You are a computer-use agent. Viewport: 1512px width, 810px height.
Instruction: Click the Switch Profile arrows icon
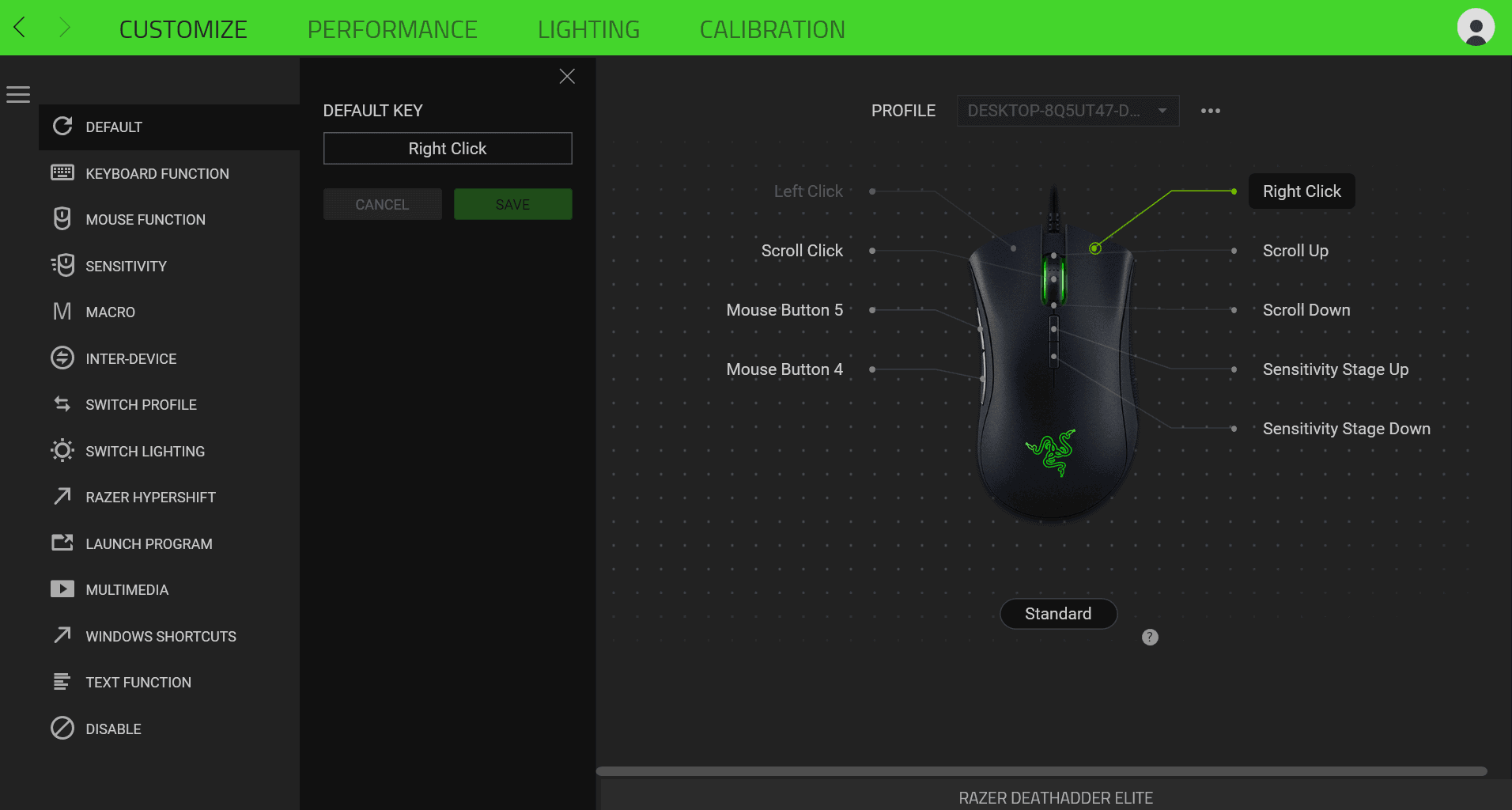point(62,404)
